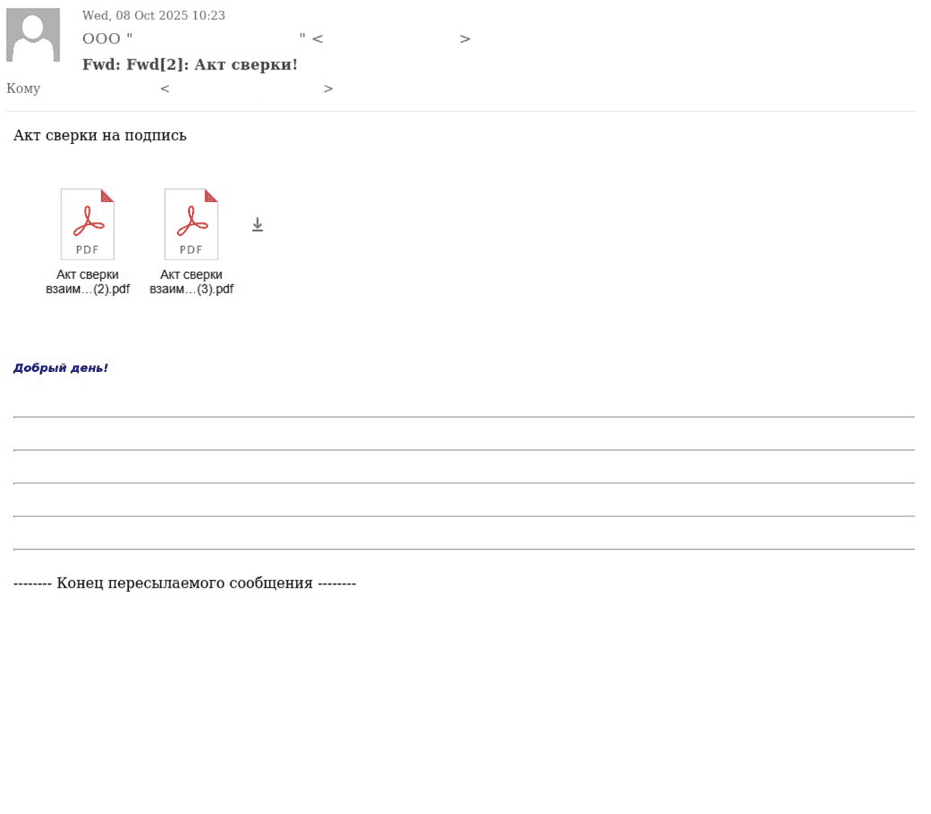
Task: Click the file name "Акт сверки взаим…(3).pdf"
Action: 191,282
